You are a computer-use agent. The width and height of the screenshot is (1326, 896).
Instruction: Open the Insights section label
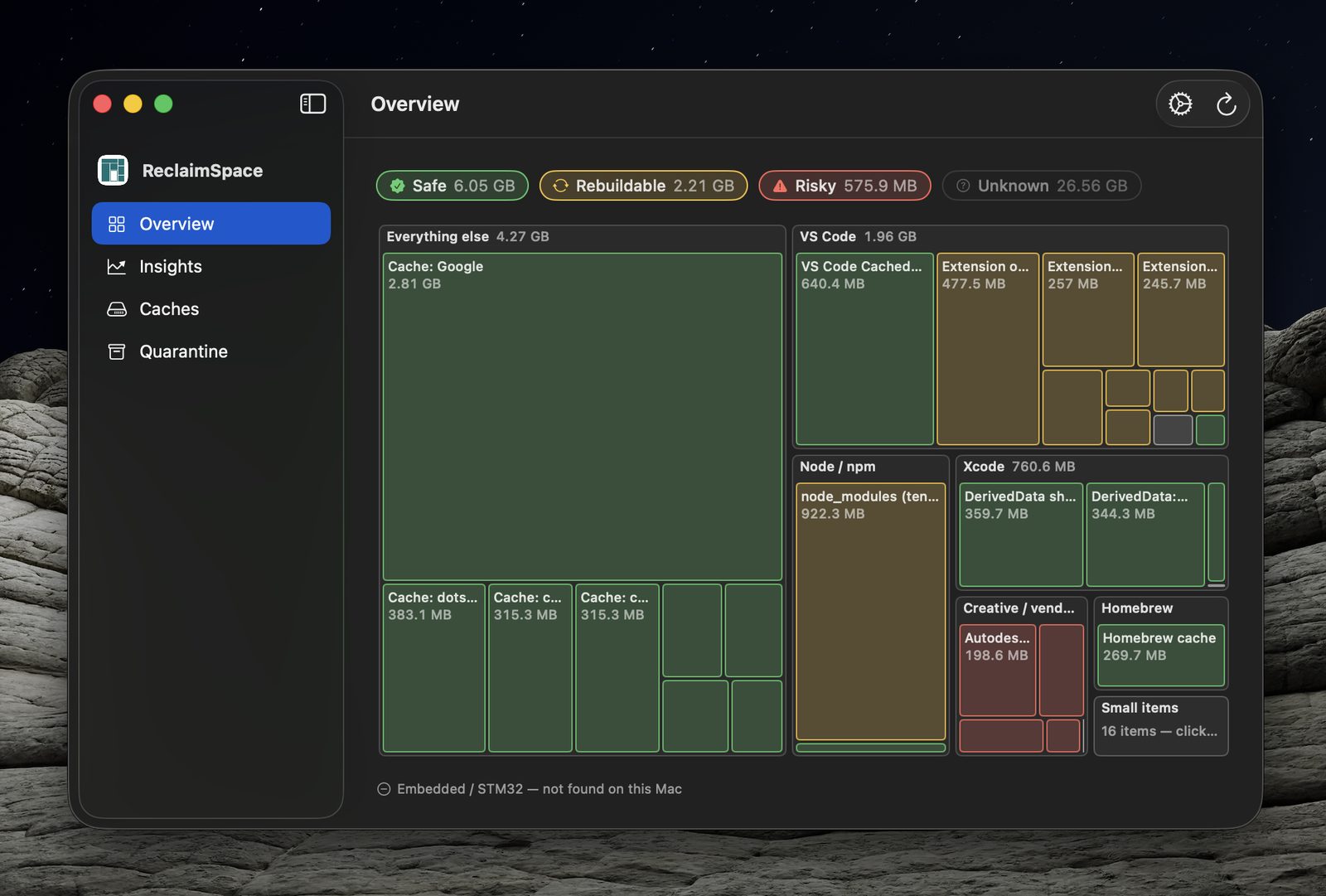[171, 267]
